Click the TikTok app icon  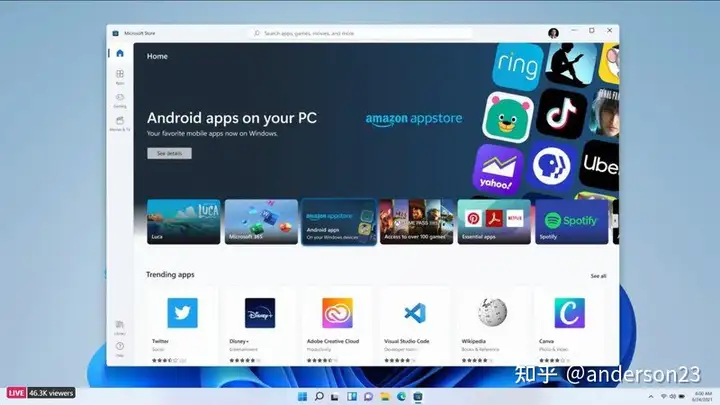(561, 113)
